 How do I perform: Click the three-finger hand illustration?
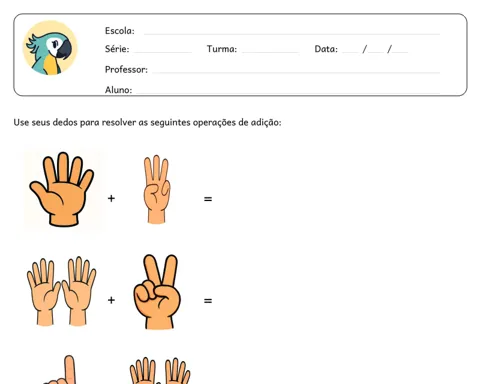156,189
